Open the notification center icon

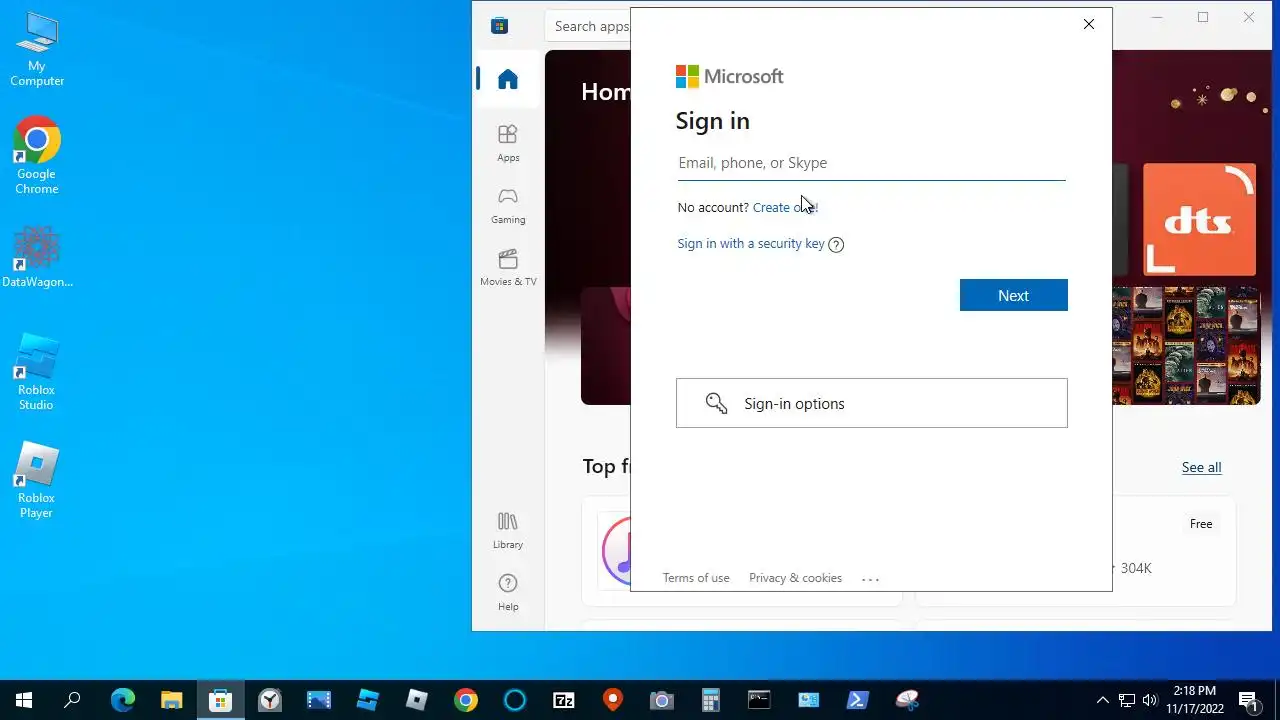point(1248,700)
